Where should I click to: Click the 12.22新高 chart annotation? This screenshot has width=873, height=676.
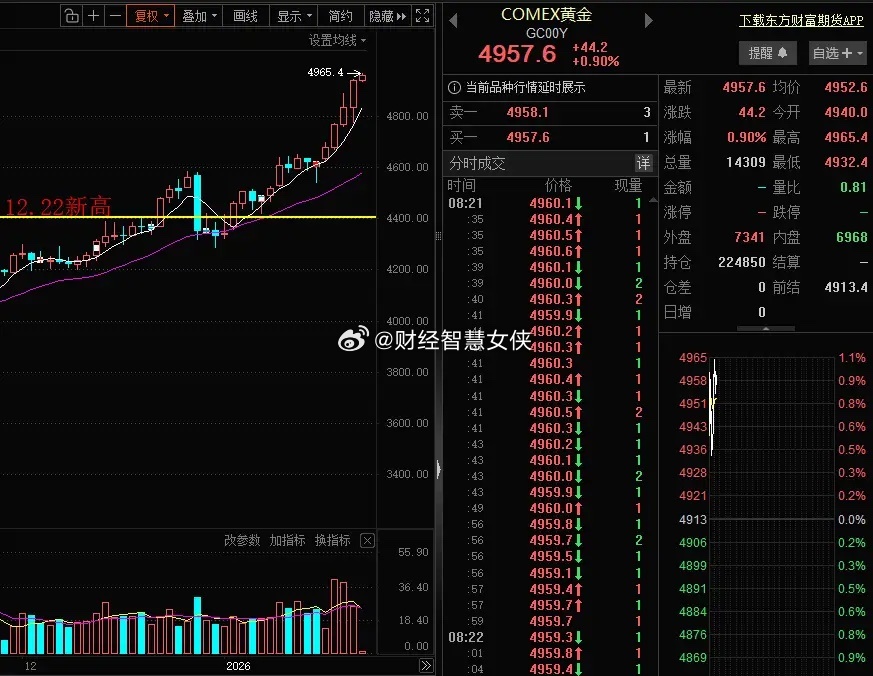pyautogui.click(x=58, y=207)
